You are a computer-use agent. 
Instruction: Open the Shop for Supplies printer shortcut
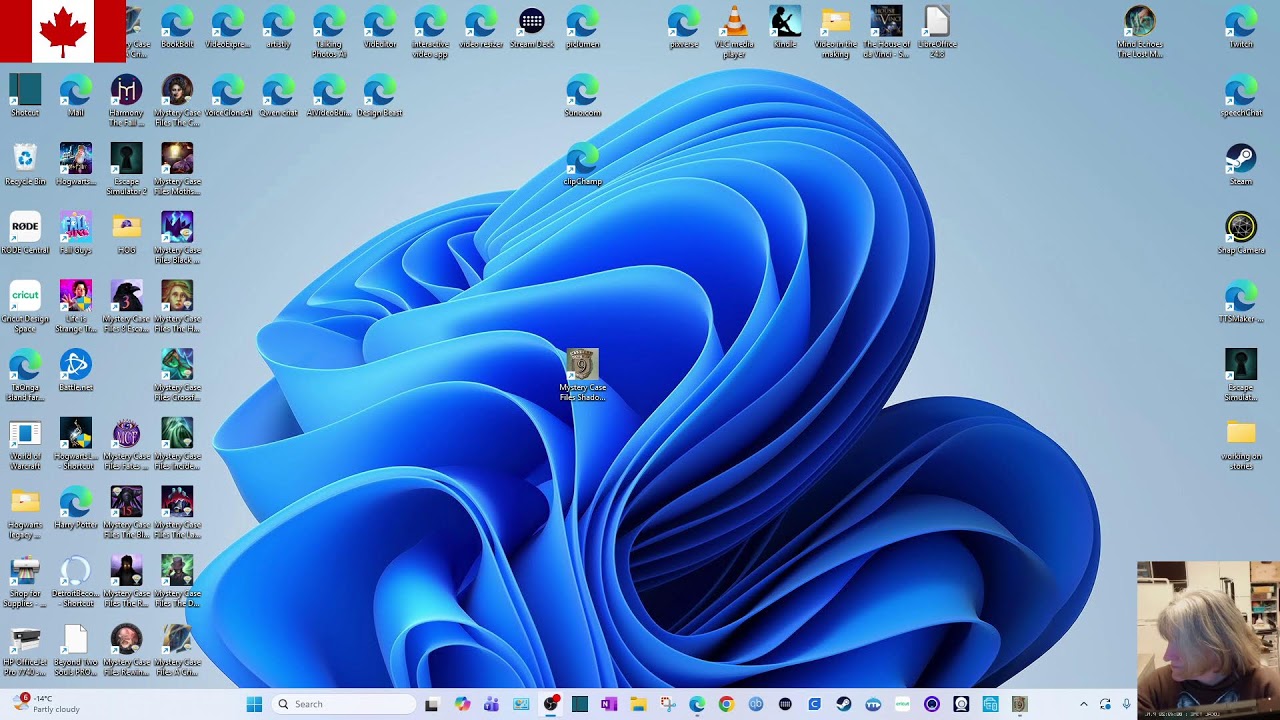coord(25,581)
